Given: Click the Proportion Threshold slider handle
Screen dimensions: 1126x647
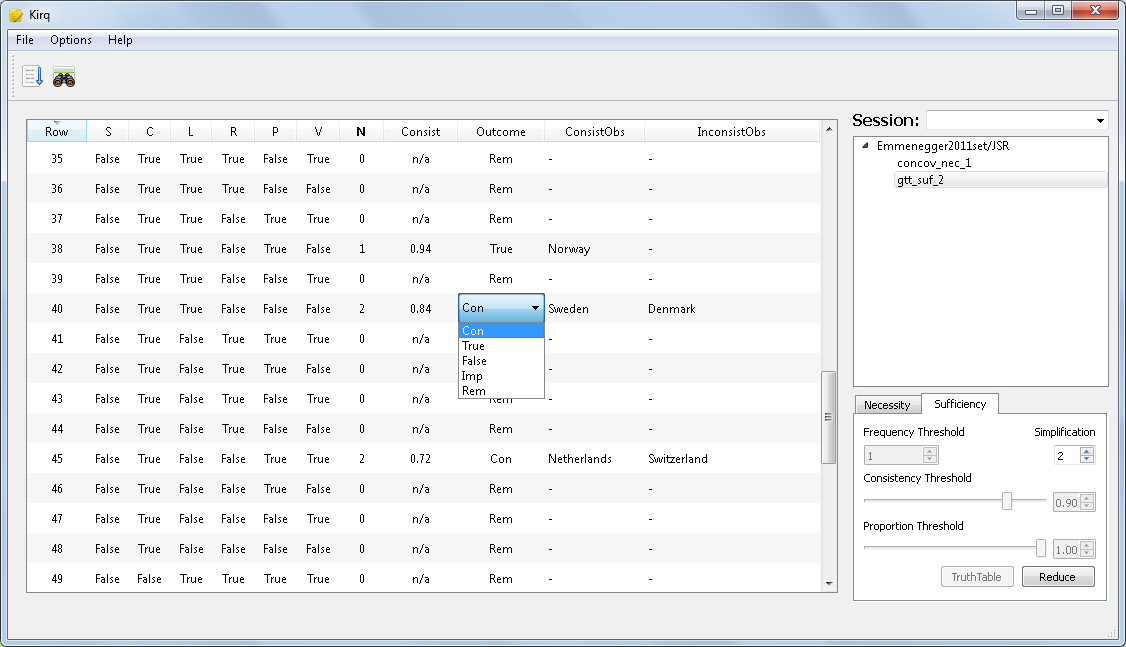Looking at the screenshot, I should (1041, 548).
